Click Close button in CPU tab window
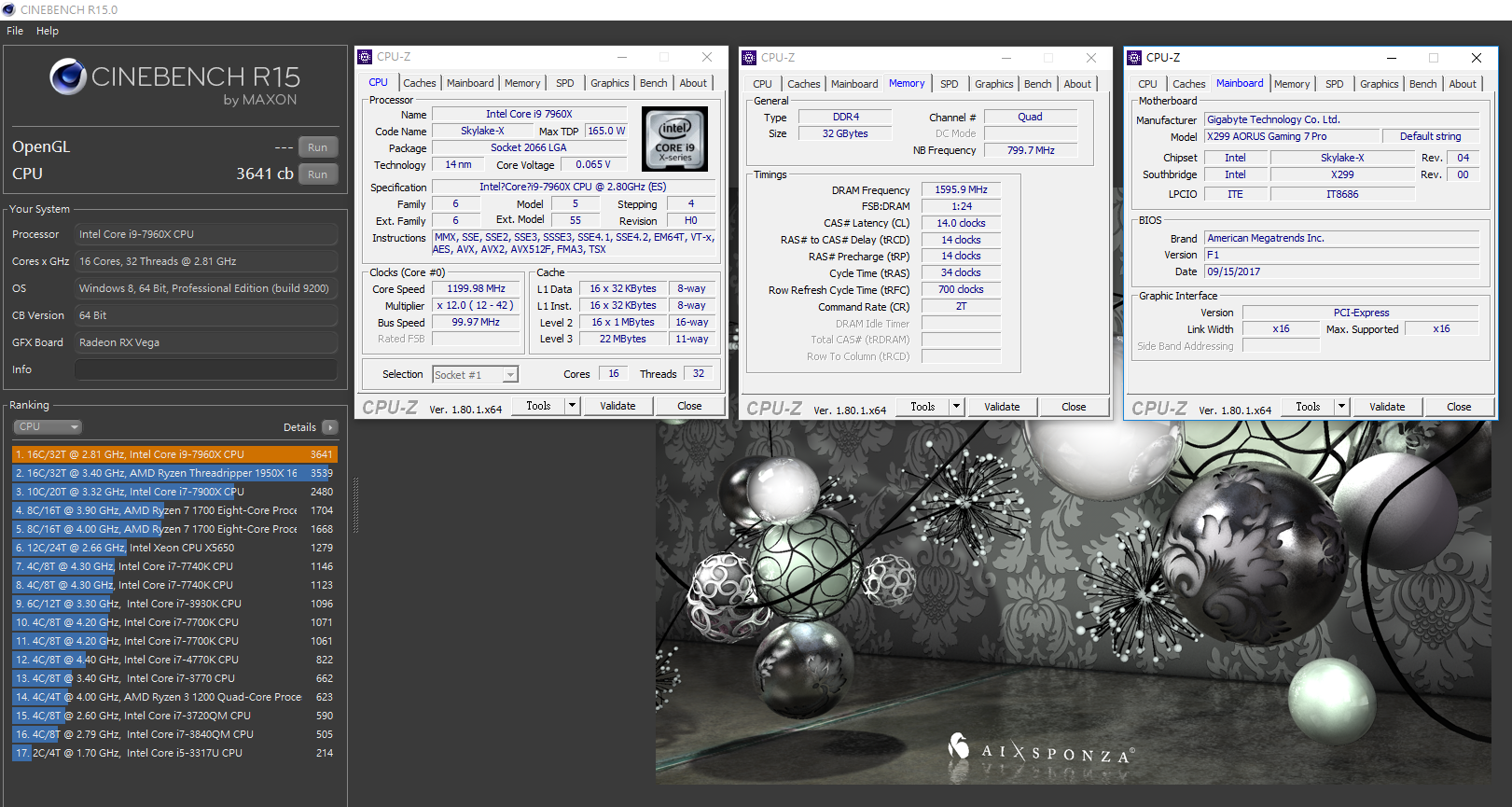 (689, 406)
